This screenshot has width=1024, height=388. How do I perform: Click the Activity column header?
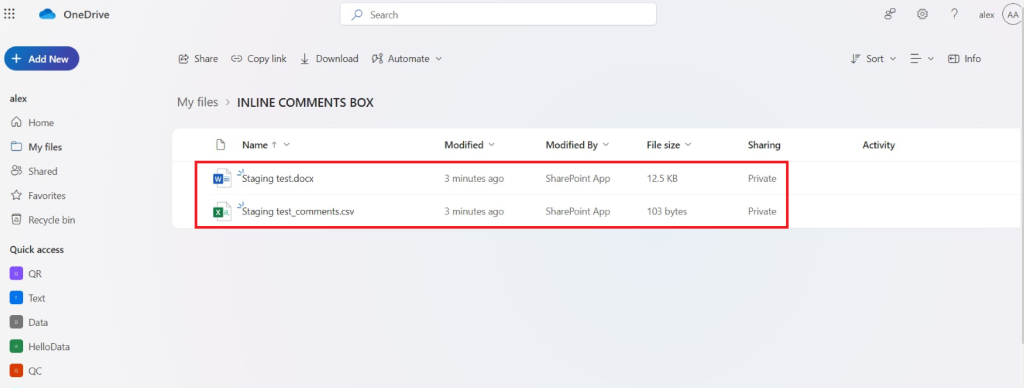tap(878, 145)
